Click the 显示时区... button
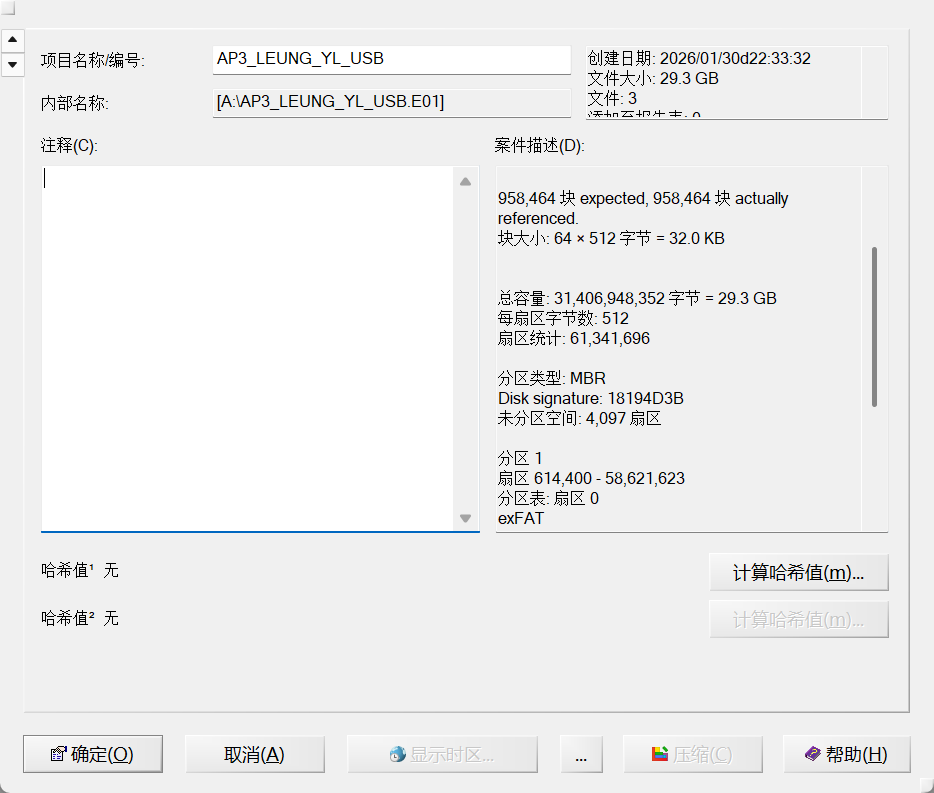 [442, 754]
